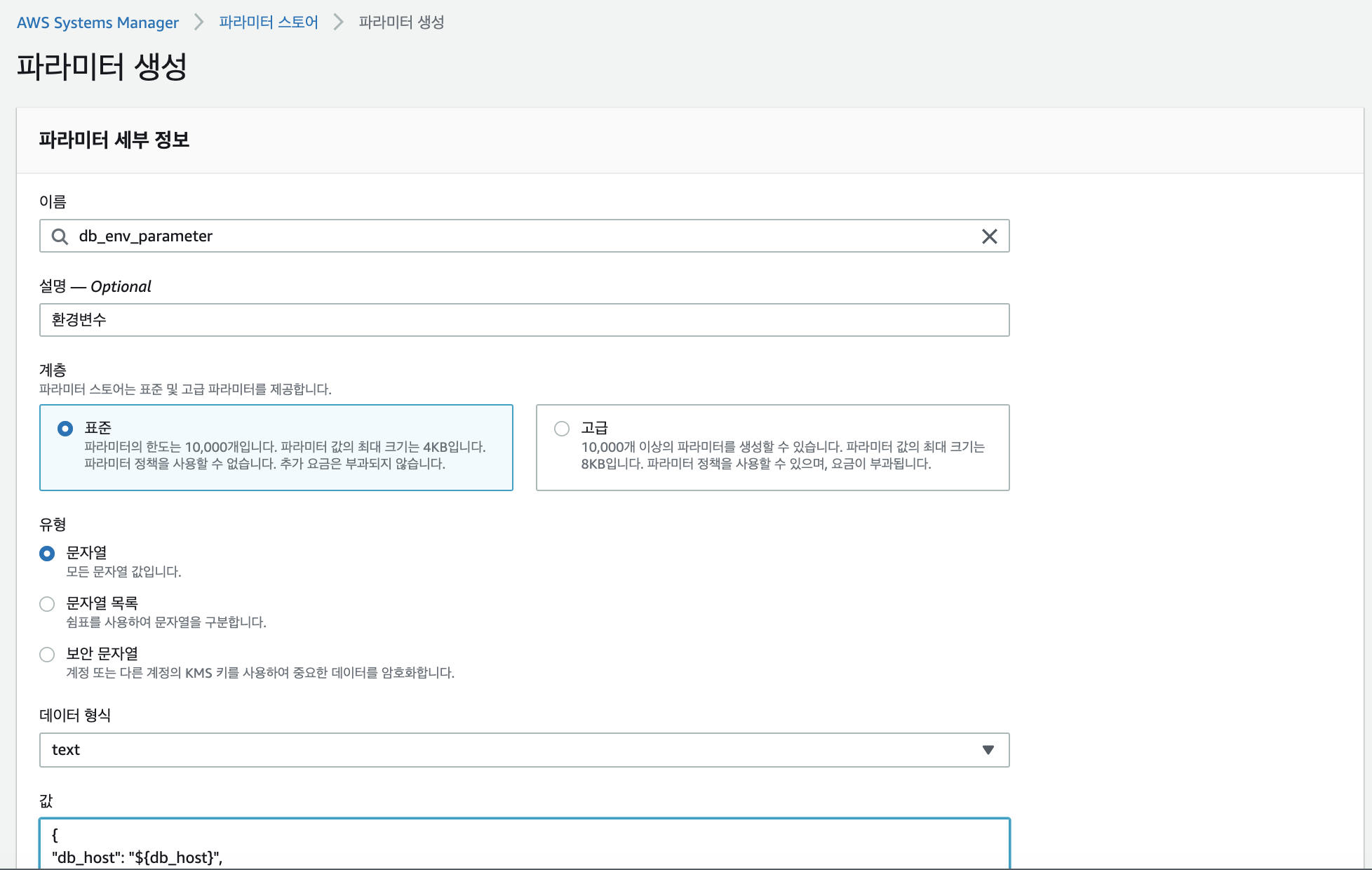Choose the 보안 문자열 (SecureString) type option
Viewport: 1372px width, 870px height.
coord(47,655)
